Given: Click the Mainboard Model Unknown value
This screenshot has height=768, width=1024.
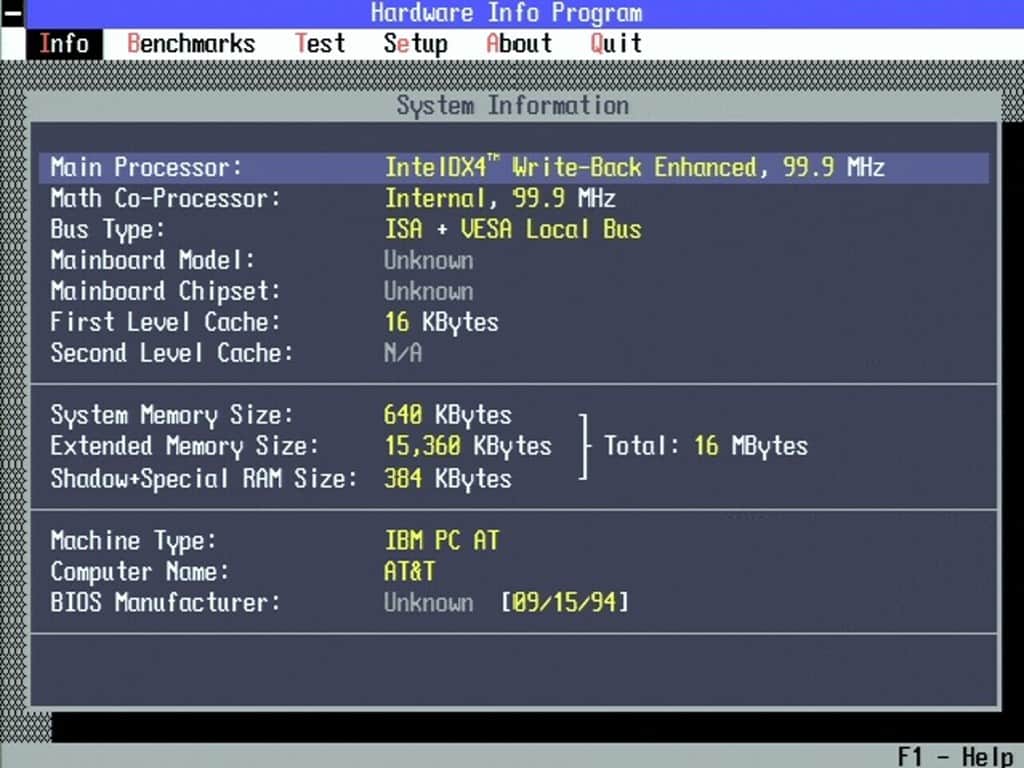Looking at the screenshot, I should 428,260.
